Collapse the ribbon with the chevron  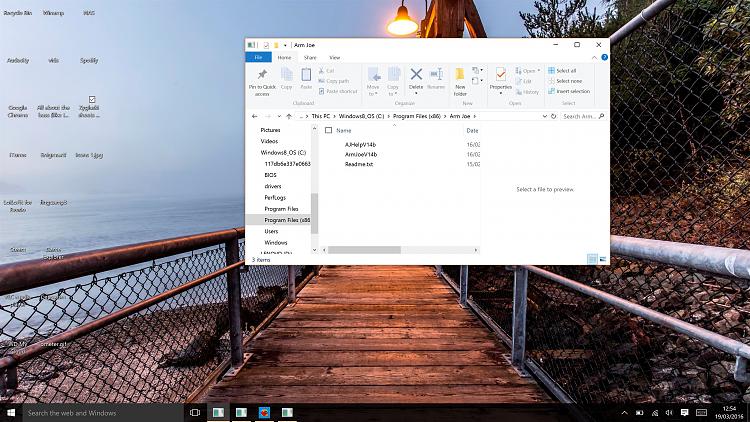(x=594, y=57)
